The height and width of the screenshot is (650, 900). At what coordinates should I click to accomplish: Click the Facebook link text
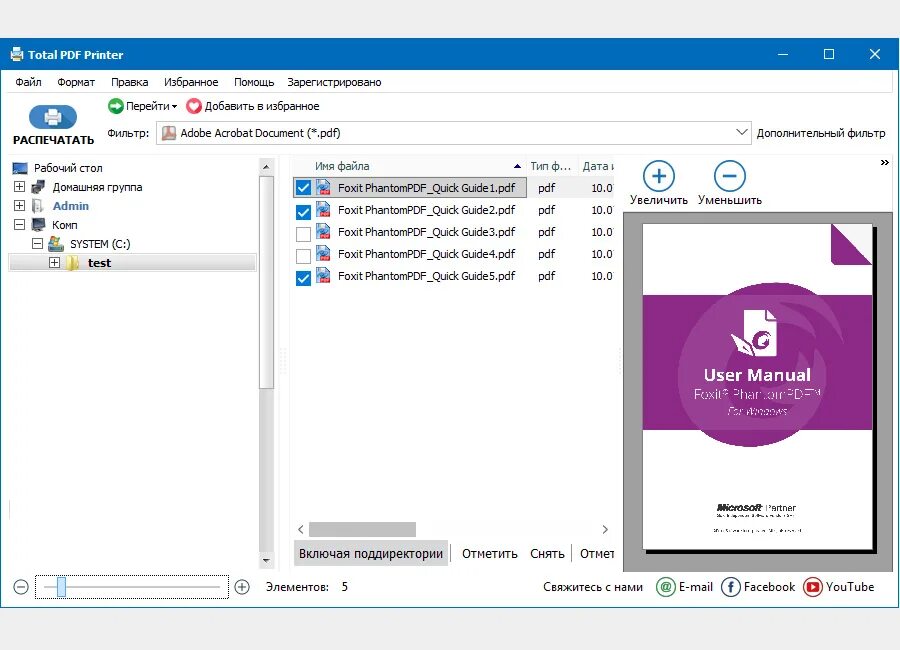coord(769,587)
